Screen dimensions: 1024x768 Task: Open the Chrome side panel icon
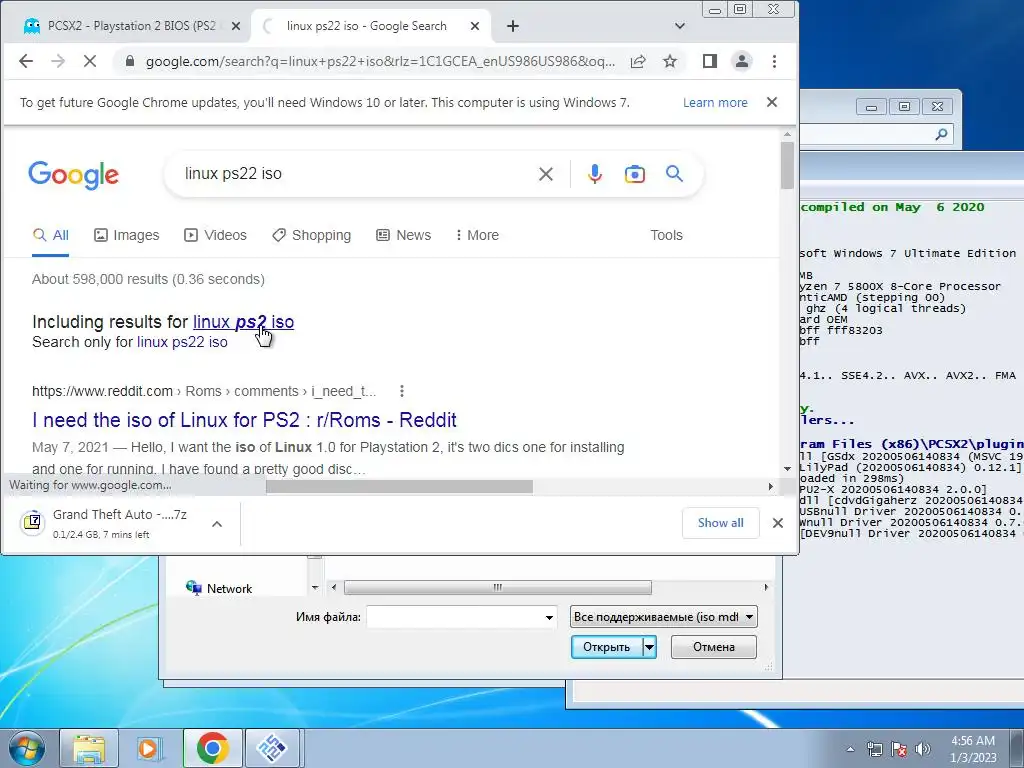click(x=710, y=61)
